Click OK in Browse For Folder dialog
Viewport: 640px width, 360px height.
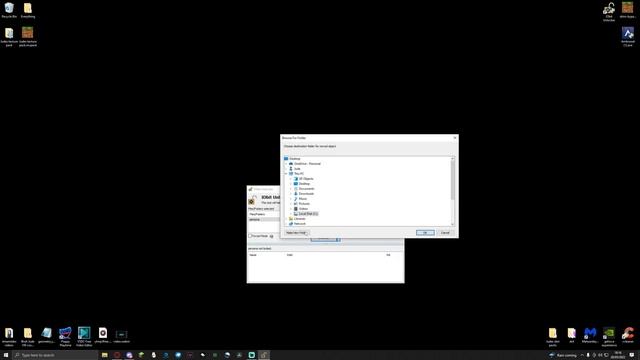tap(425, 233)
